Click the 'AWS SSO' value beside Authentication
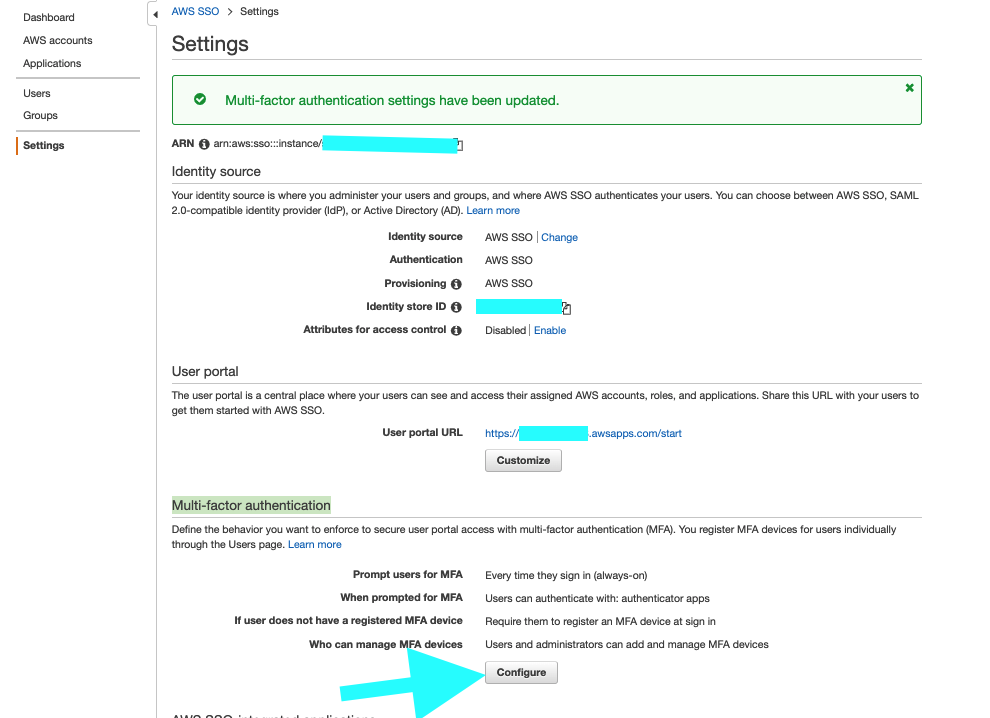Image resolution: width=990 pixels, height=718 pixels. click(509, 260)
